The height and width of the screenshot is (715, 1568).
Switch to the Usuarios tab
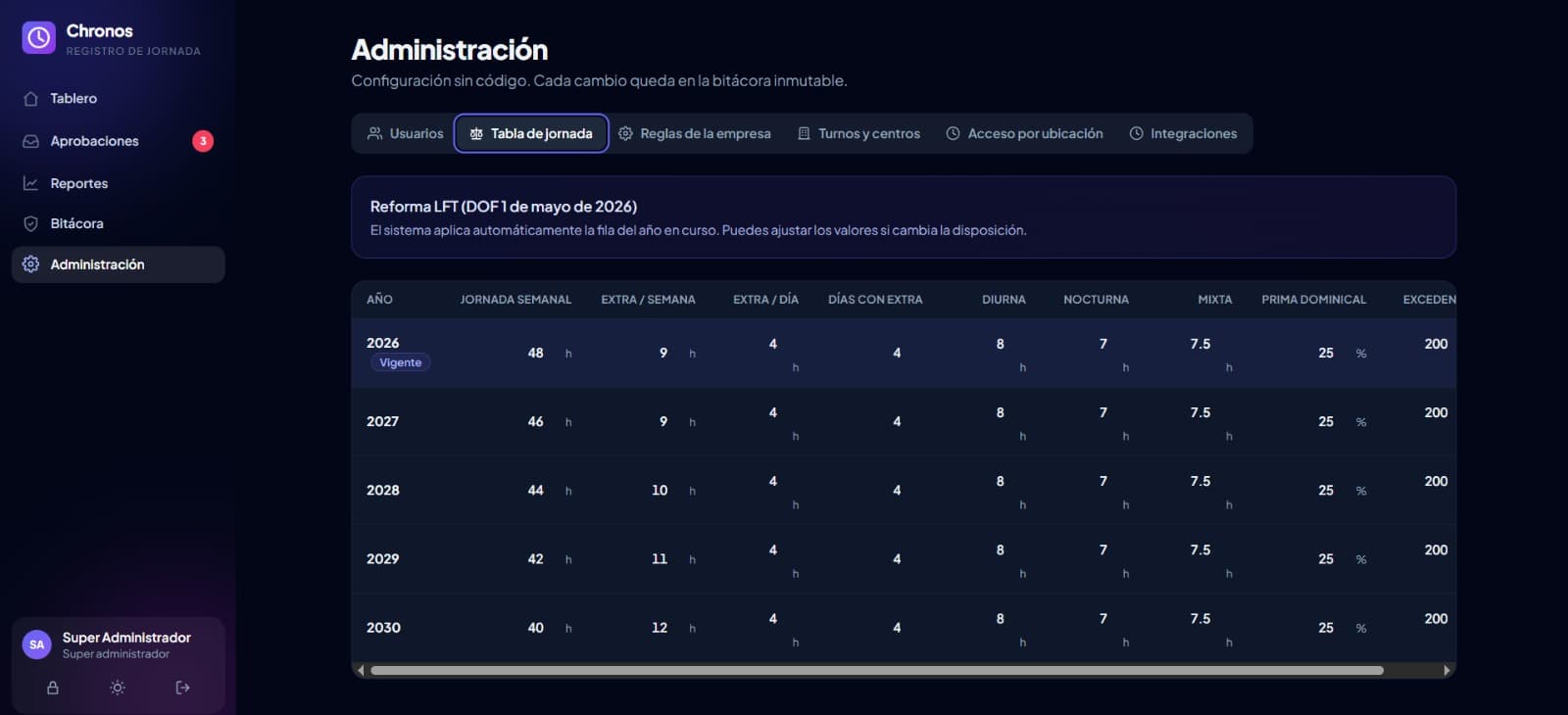point(406,134)
